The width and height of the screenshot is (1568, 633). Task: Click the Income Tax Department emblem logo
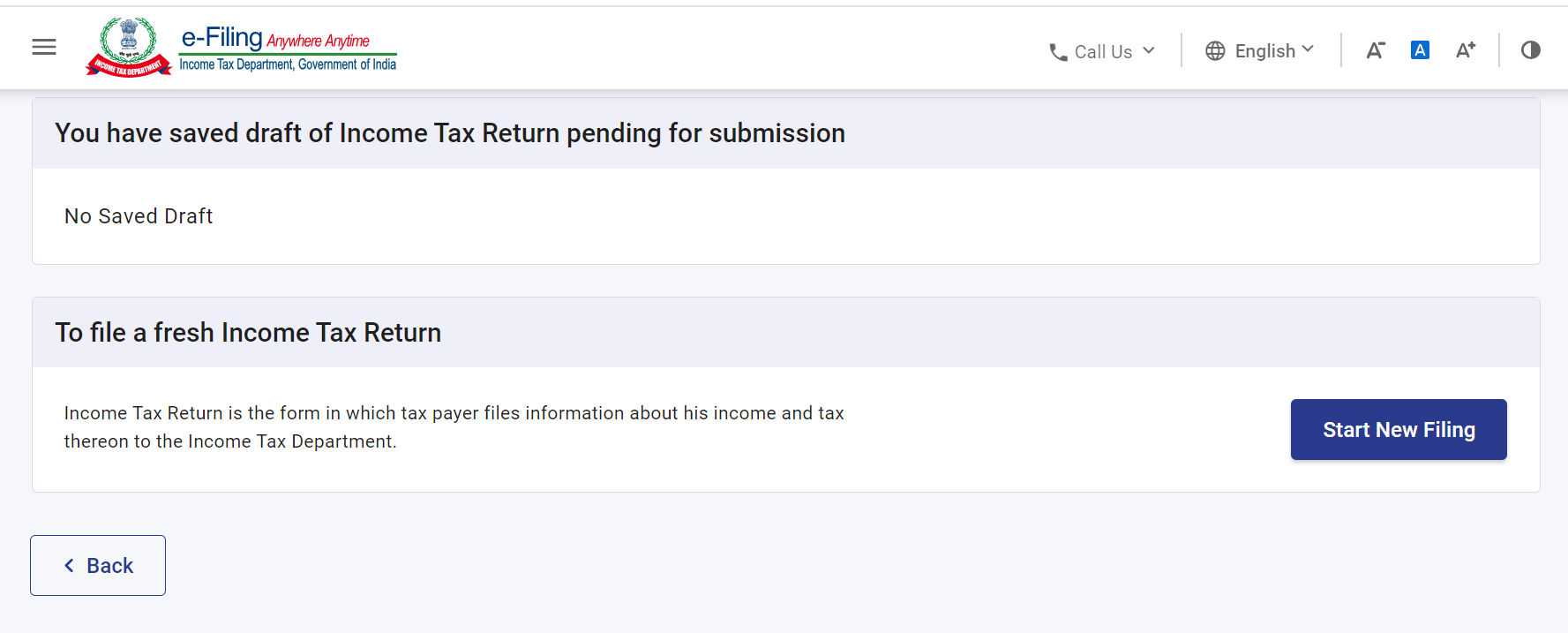pyautogui.click(x=129, y=48)
